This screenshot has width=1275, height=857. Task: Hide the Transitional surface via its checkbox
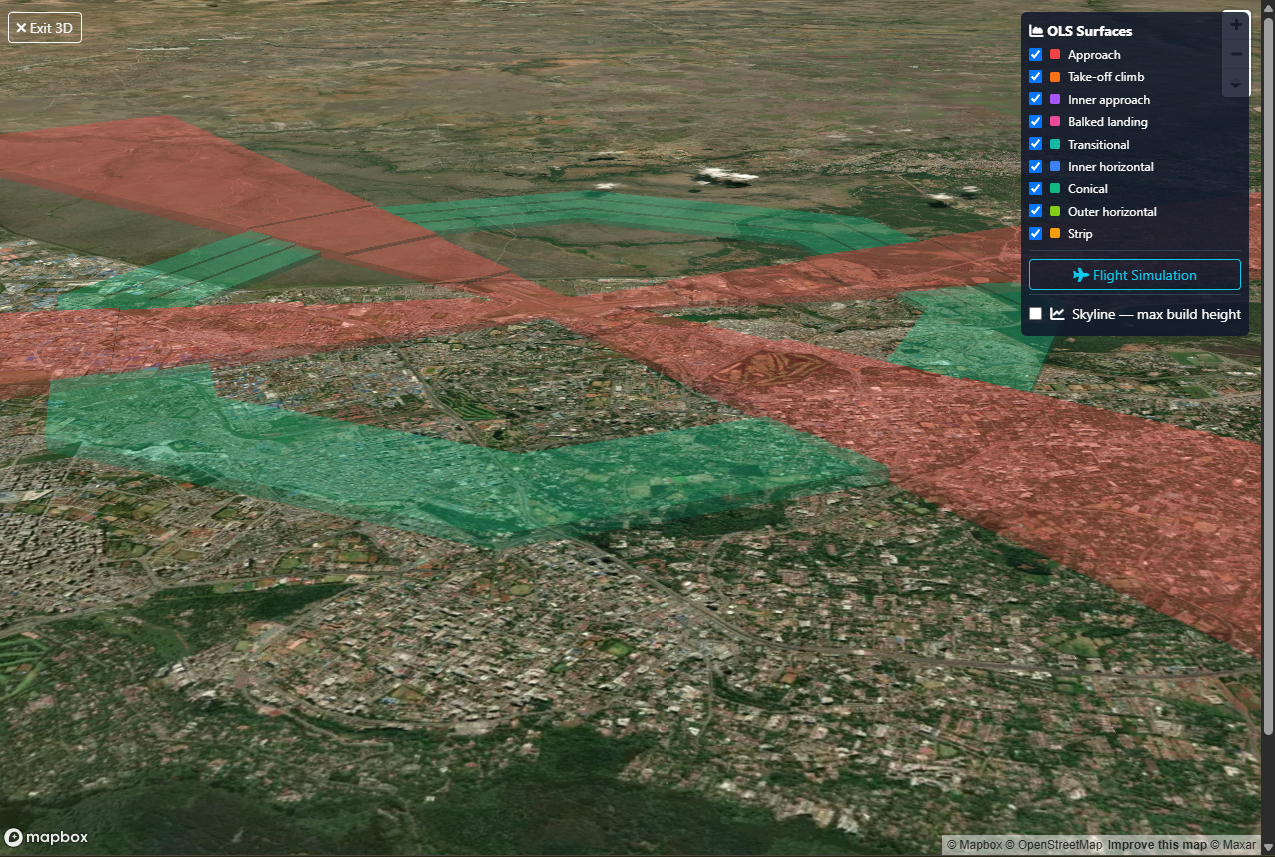[1036, 144]
